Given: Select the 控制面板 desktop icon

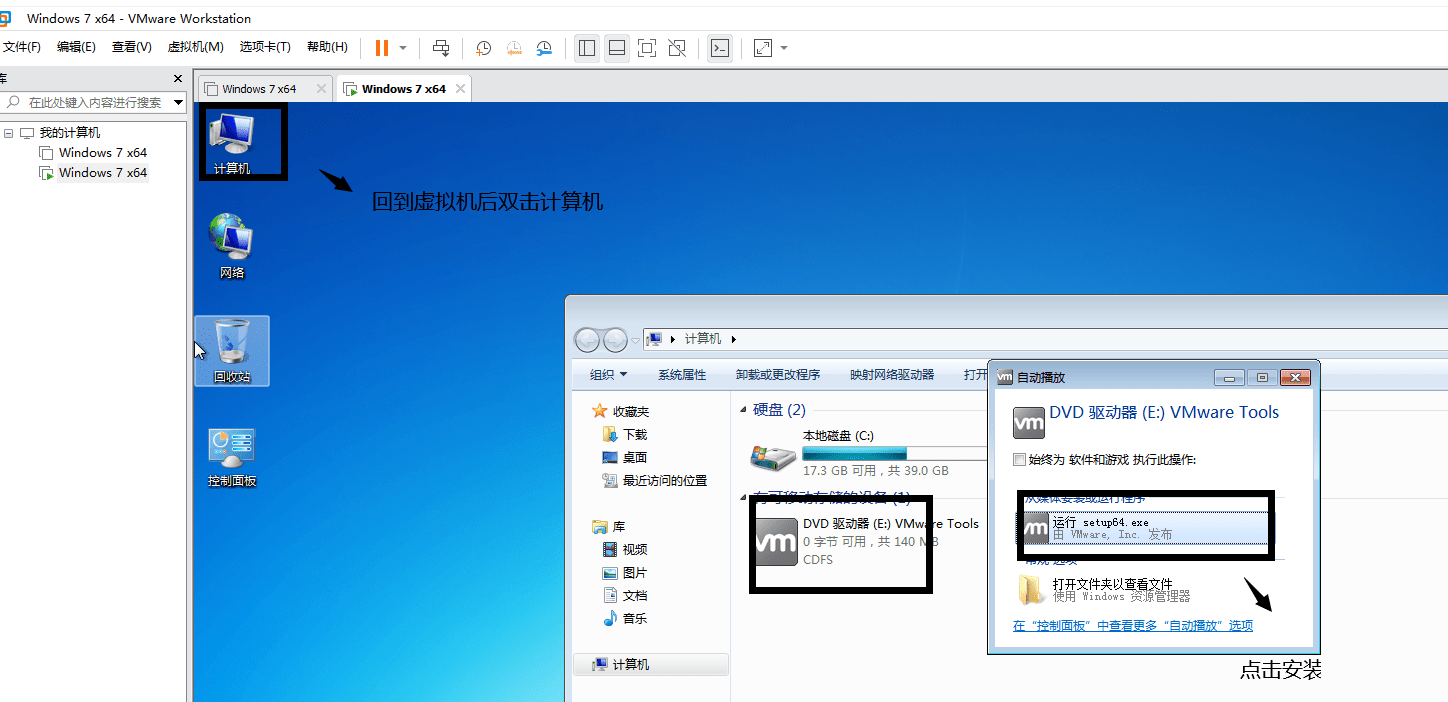Looking at the screenshot, I should tap(232, 458).
